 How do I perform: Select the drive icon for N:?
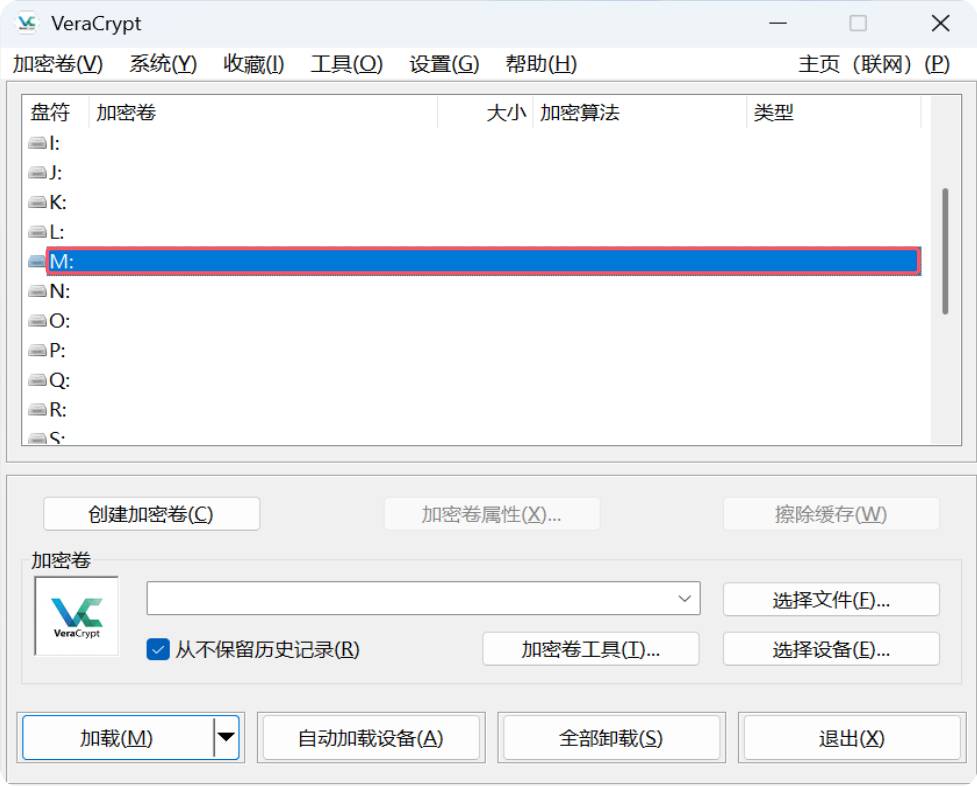click(x=38, y=292)
